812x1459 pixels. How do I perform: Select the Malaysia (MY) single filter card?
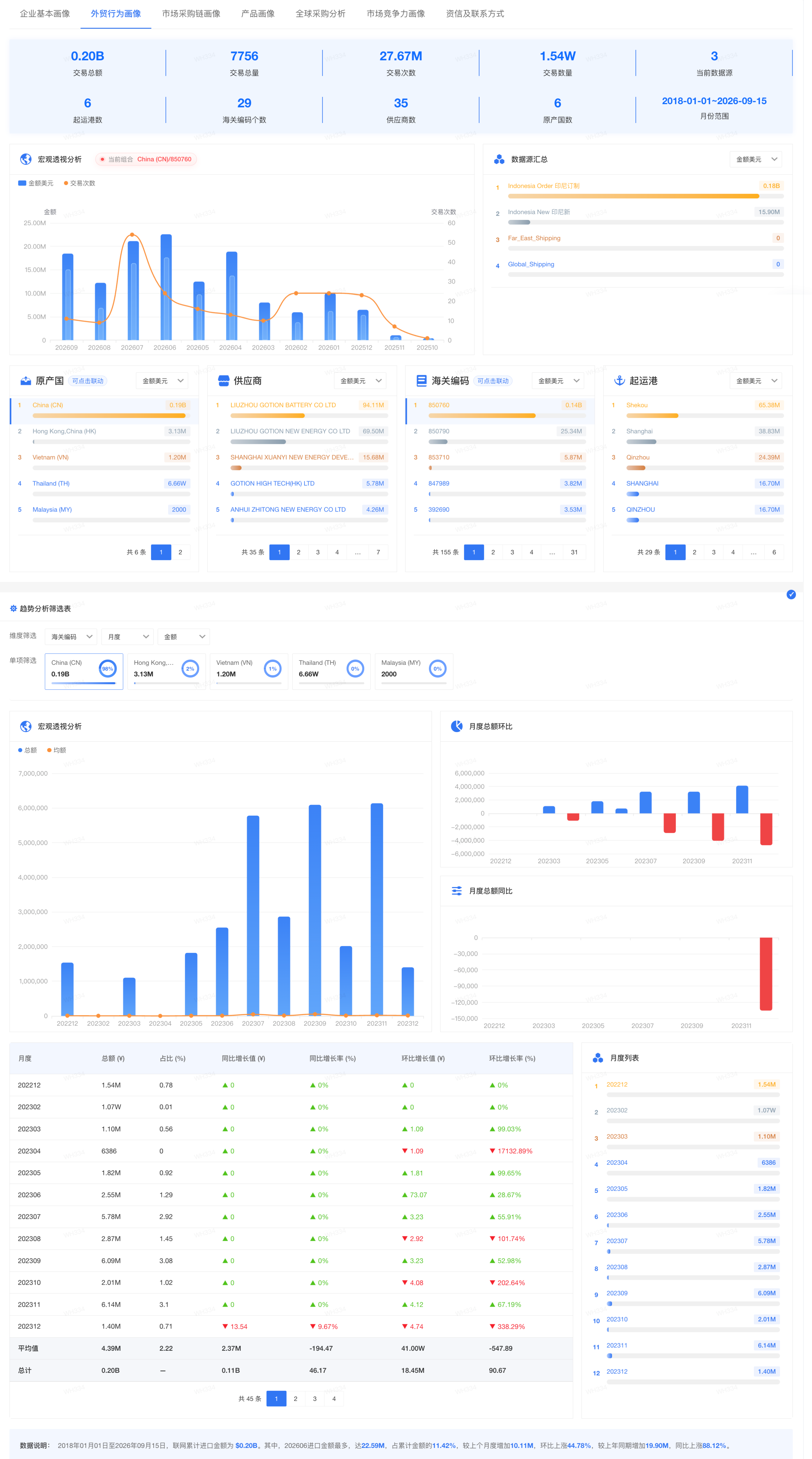[x=414, y=671]
